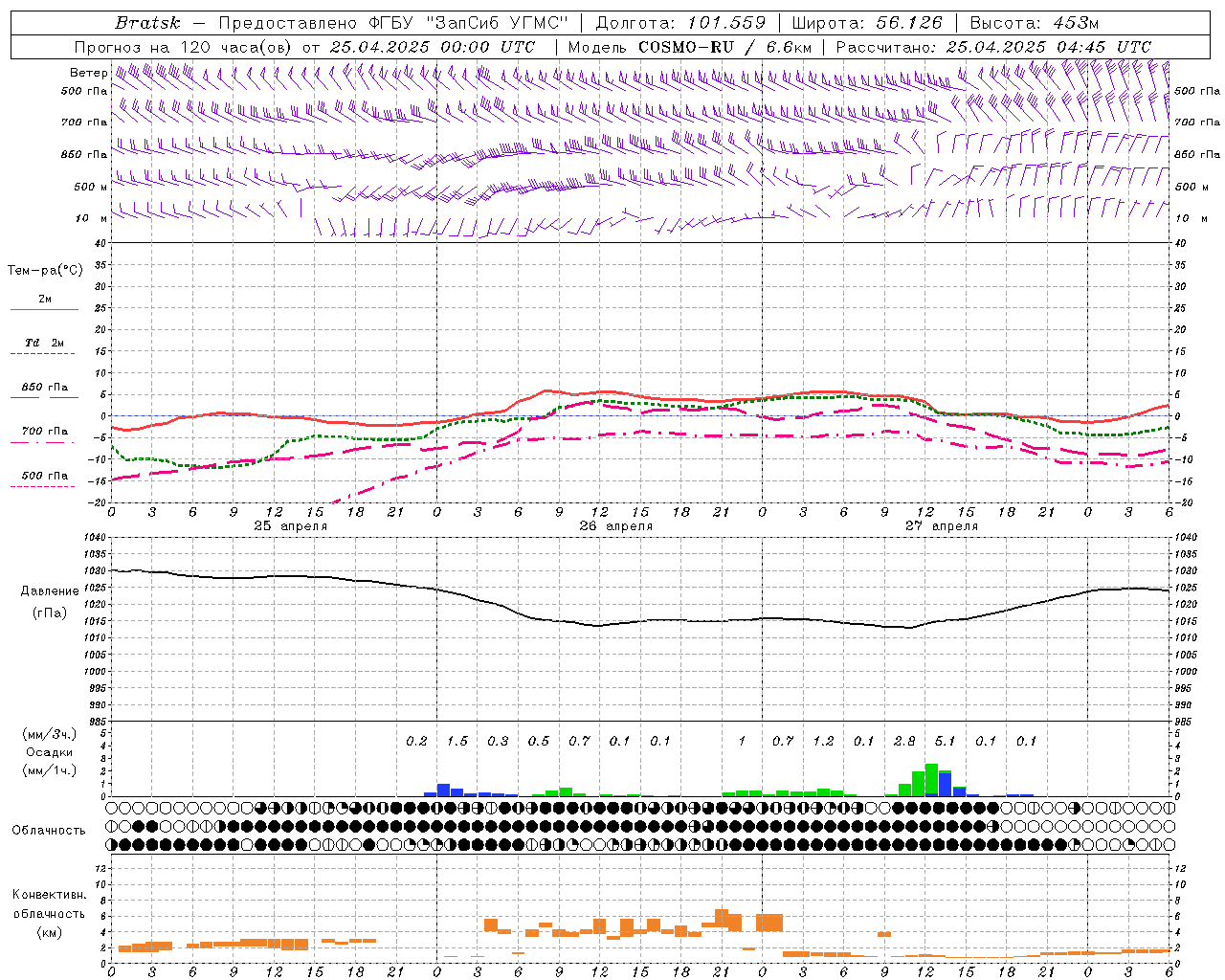
Task: Click the 1.2 three-hour precipitation value
Action: point(823,742)
